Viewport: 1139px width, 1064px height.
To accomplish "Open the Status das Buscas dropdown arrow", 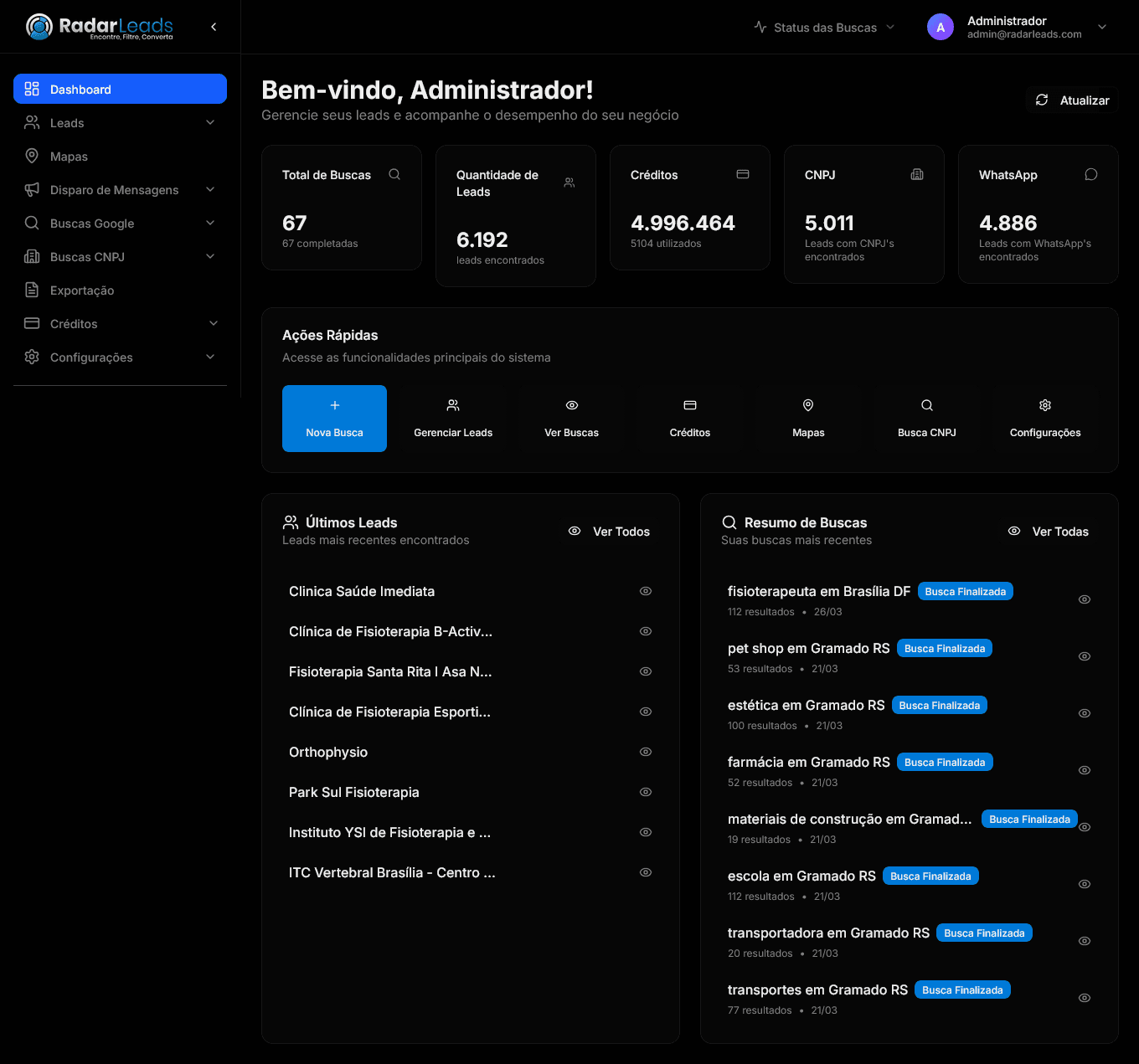I will [x=890, y=27].
